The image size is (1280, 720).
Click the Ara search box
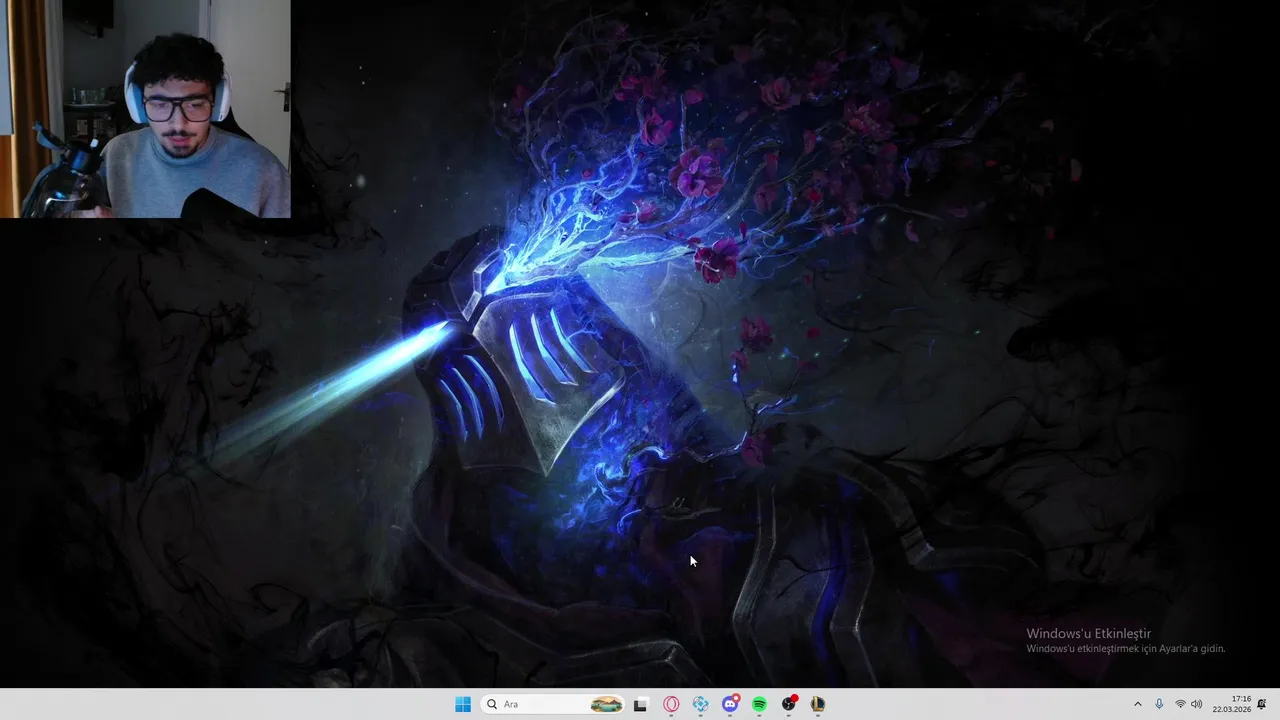pos(552,704)
